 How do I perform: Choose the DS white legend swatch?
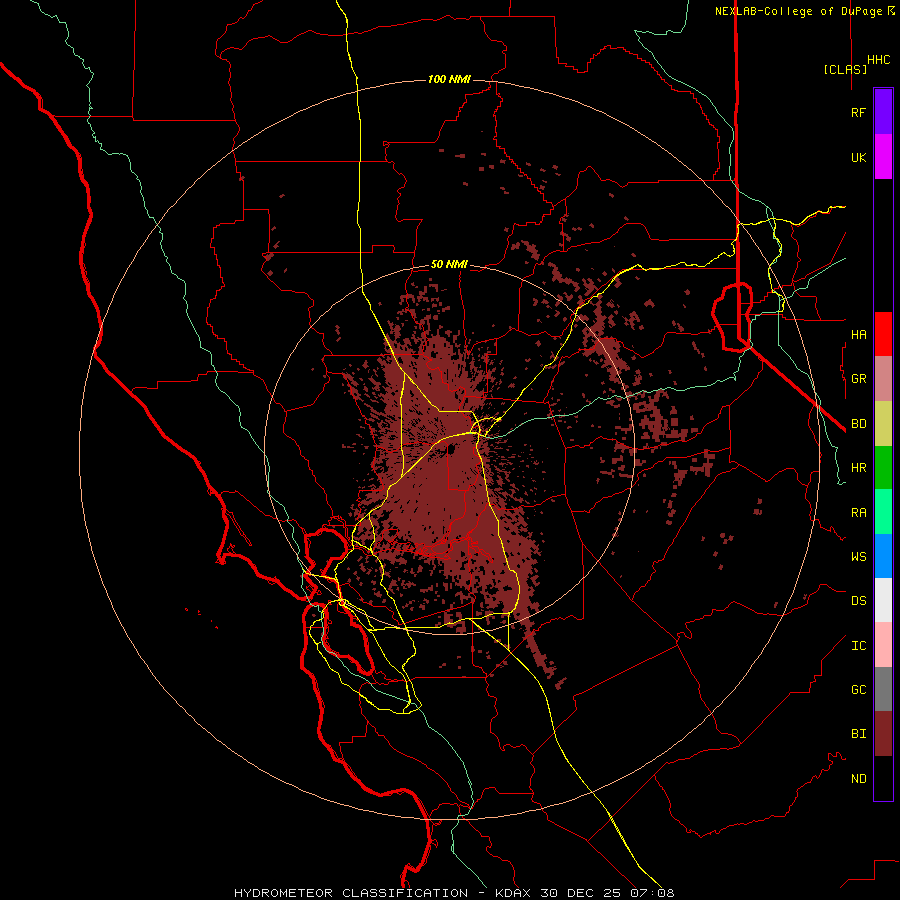(883, 600)
